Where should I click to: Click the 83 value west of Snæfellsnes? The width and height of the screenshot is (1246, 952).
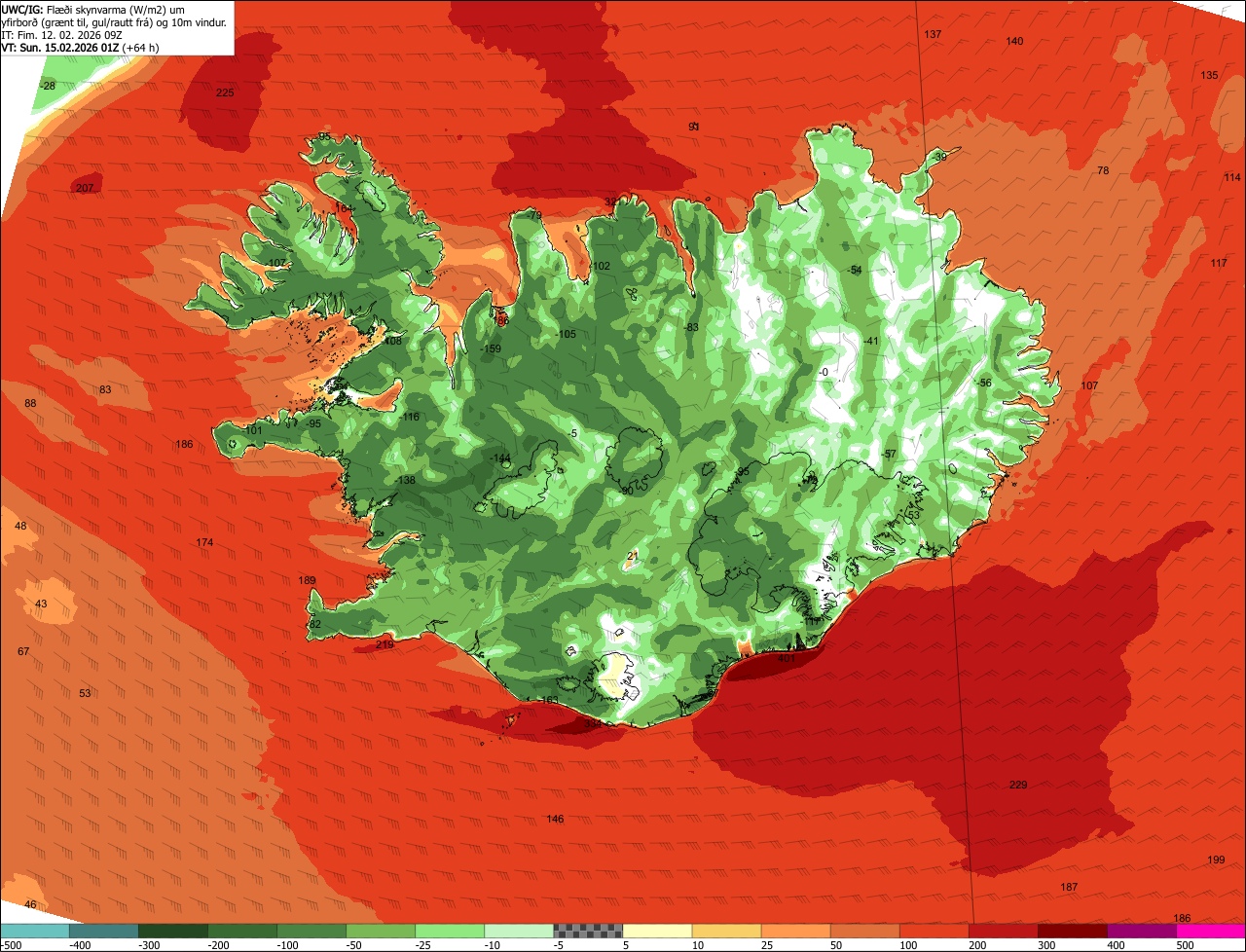105,389
